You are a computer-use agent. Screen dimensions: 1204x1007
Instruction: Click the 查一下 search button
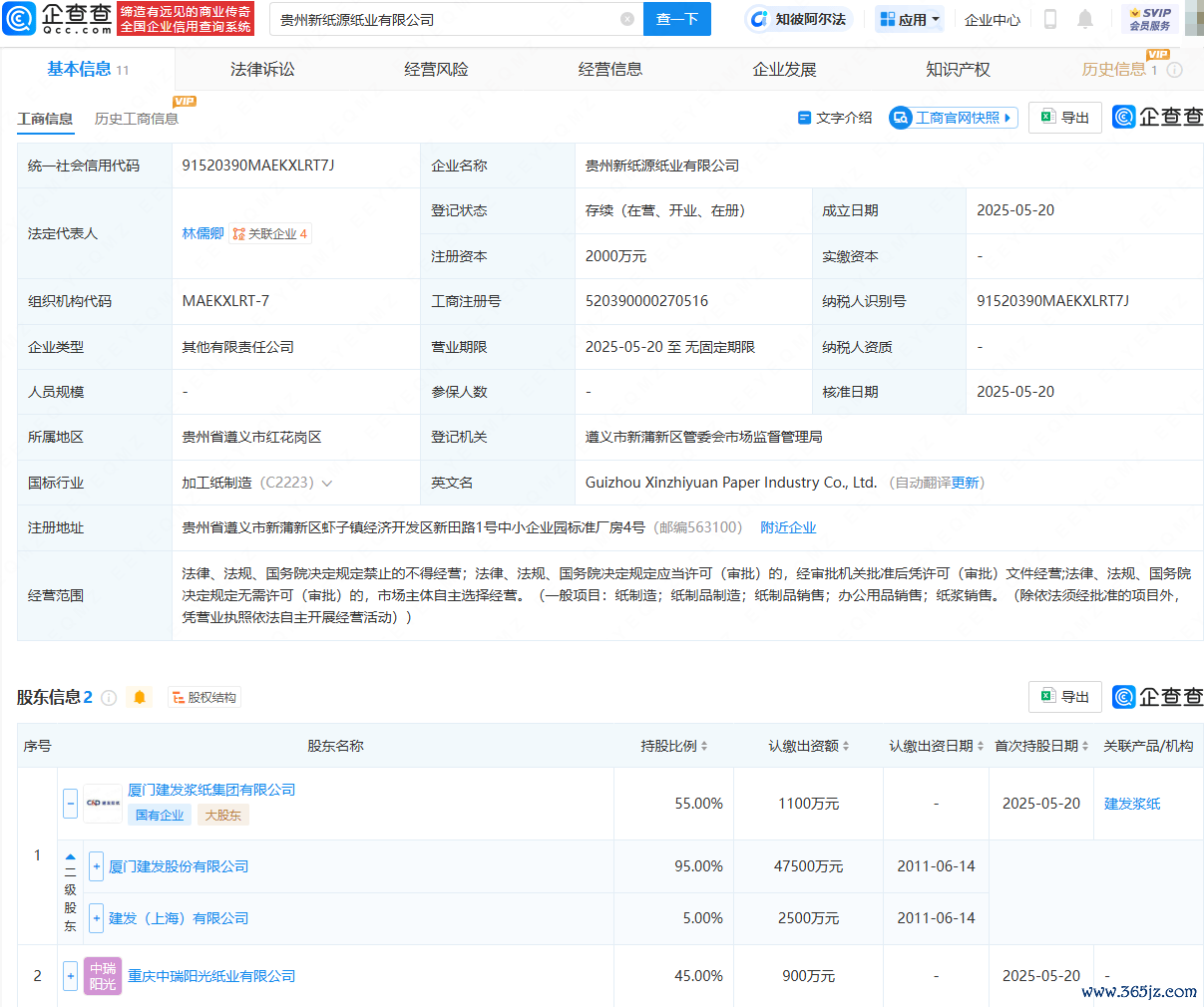(677, 19)
